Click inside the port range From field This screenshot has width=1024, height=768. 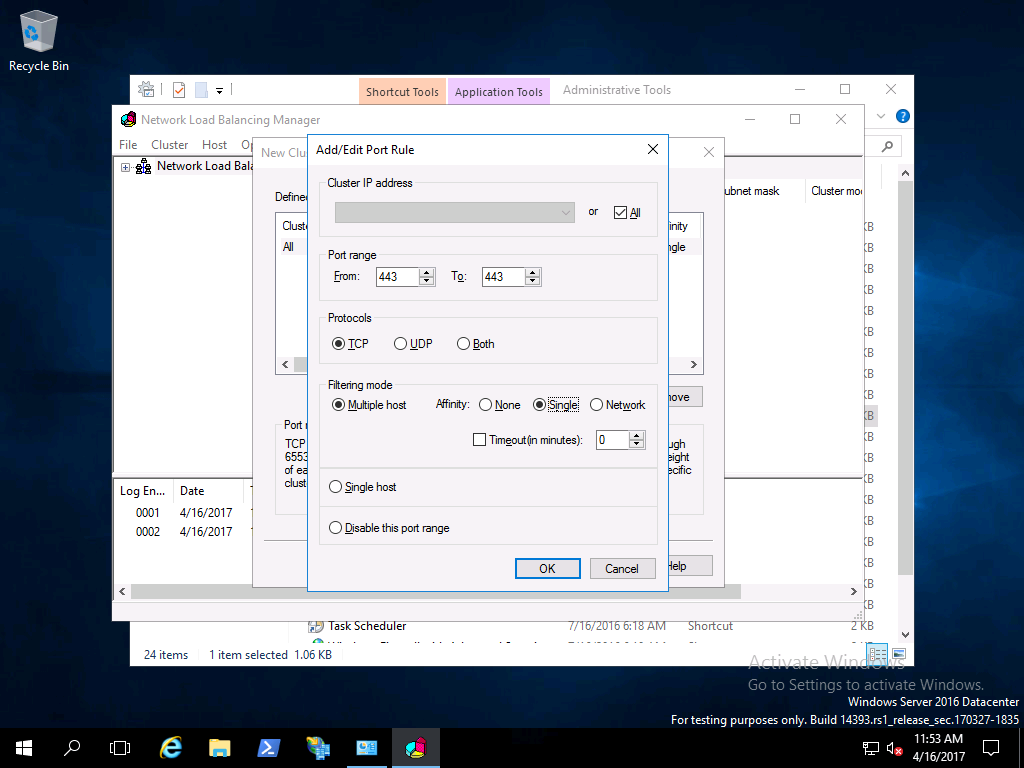[397, 277]
